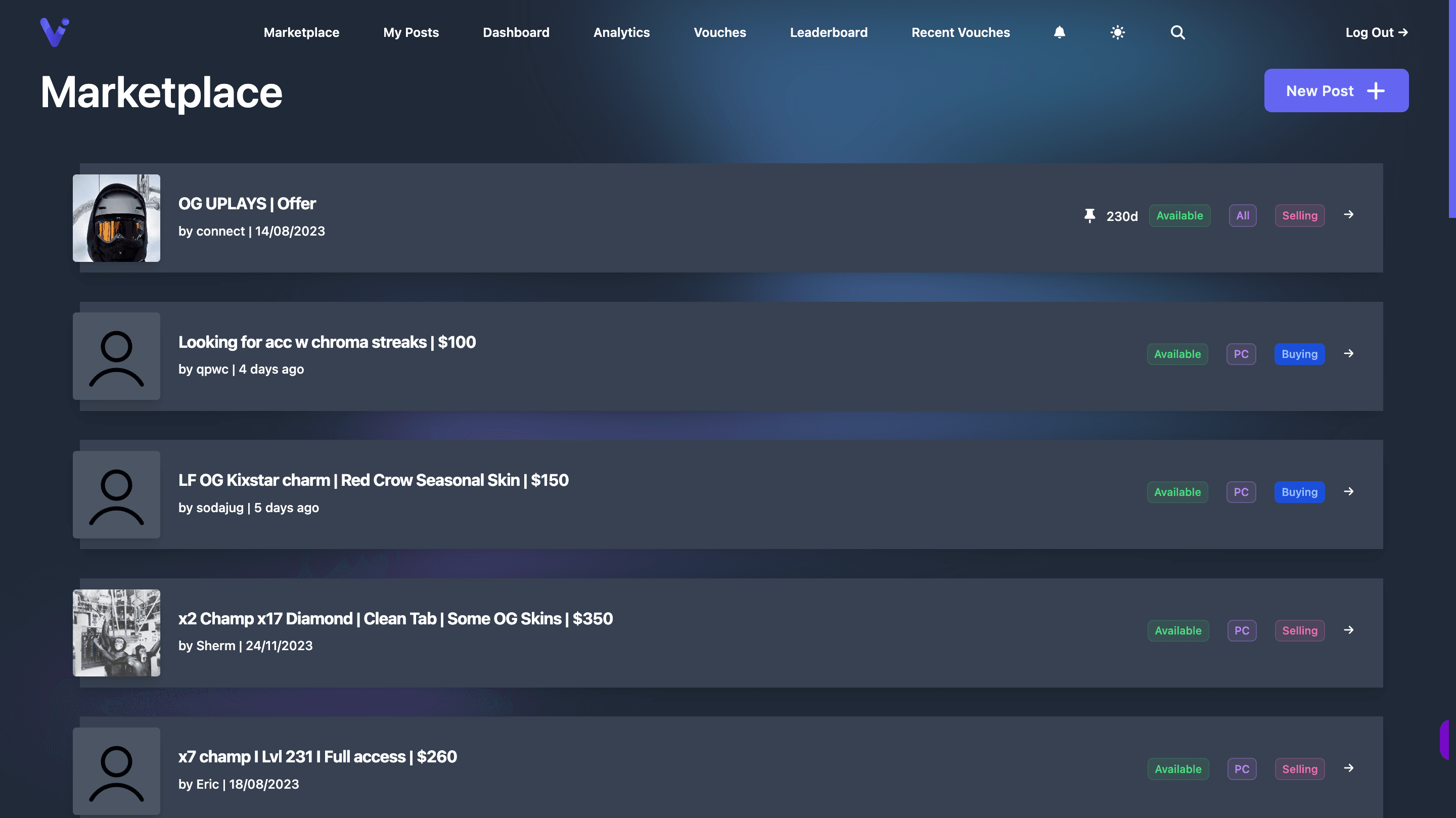
Task: Click Available tag on chroma streaks post
Action: 1177,354
